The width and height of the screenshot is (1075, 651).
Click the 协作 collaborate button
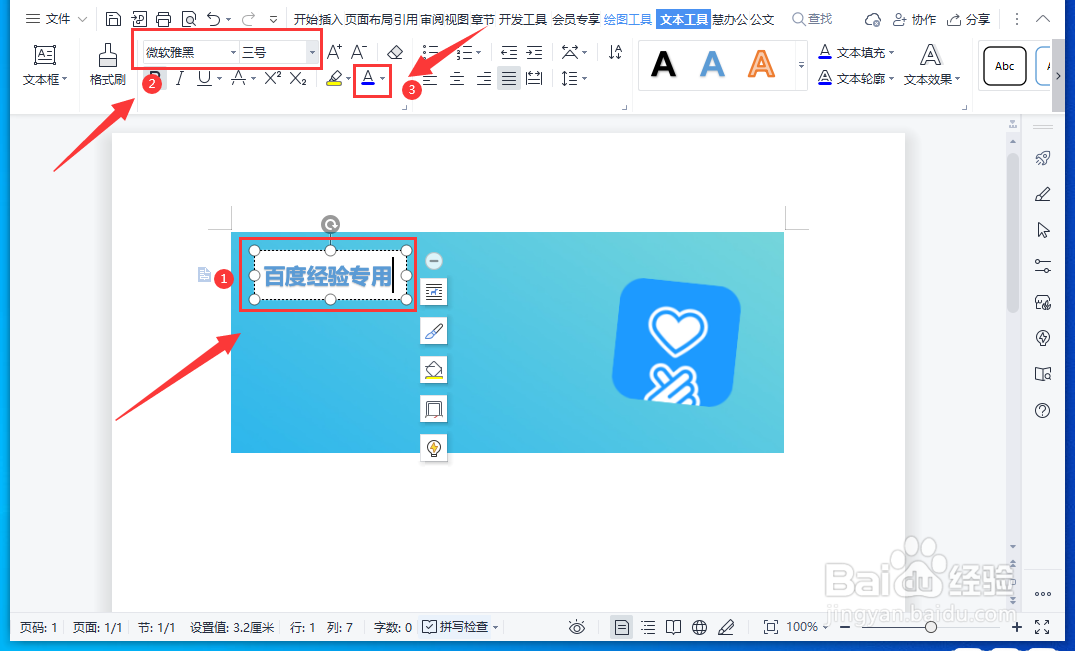click(914, 19)
